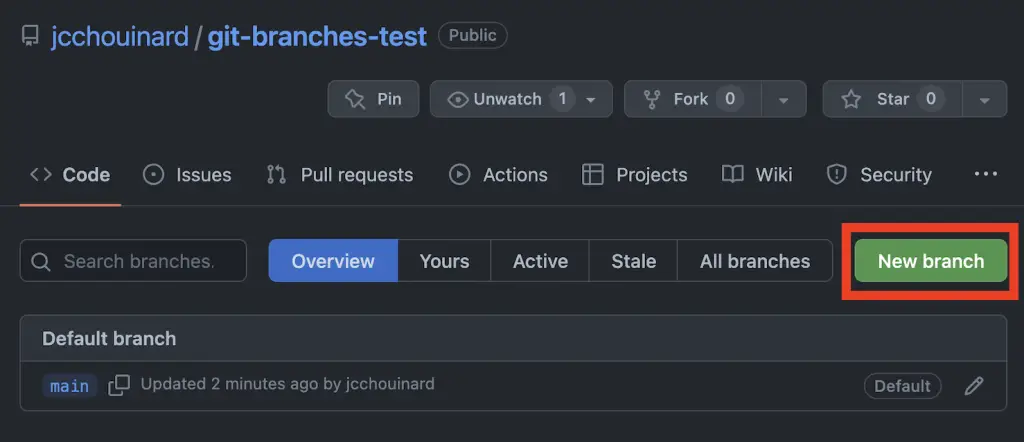Open the jcchouinard user profile link

pos(120,37)
